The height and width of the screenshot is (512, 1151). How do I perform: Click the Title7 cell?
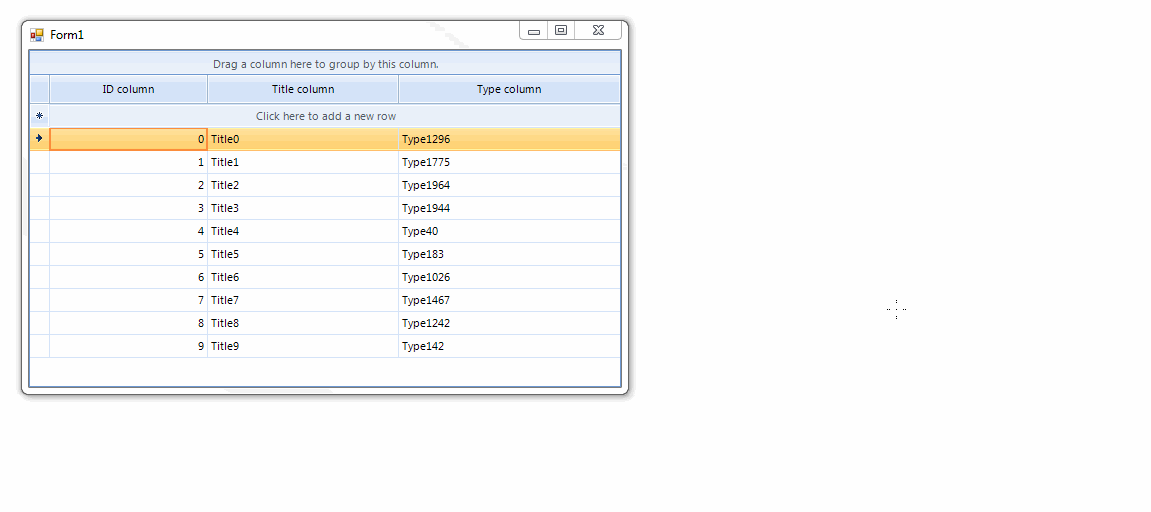click(302, 300)
